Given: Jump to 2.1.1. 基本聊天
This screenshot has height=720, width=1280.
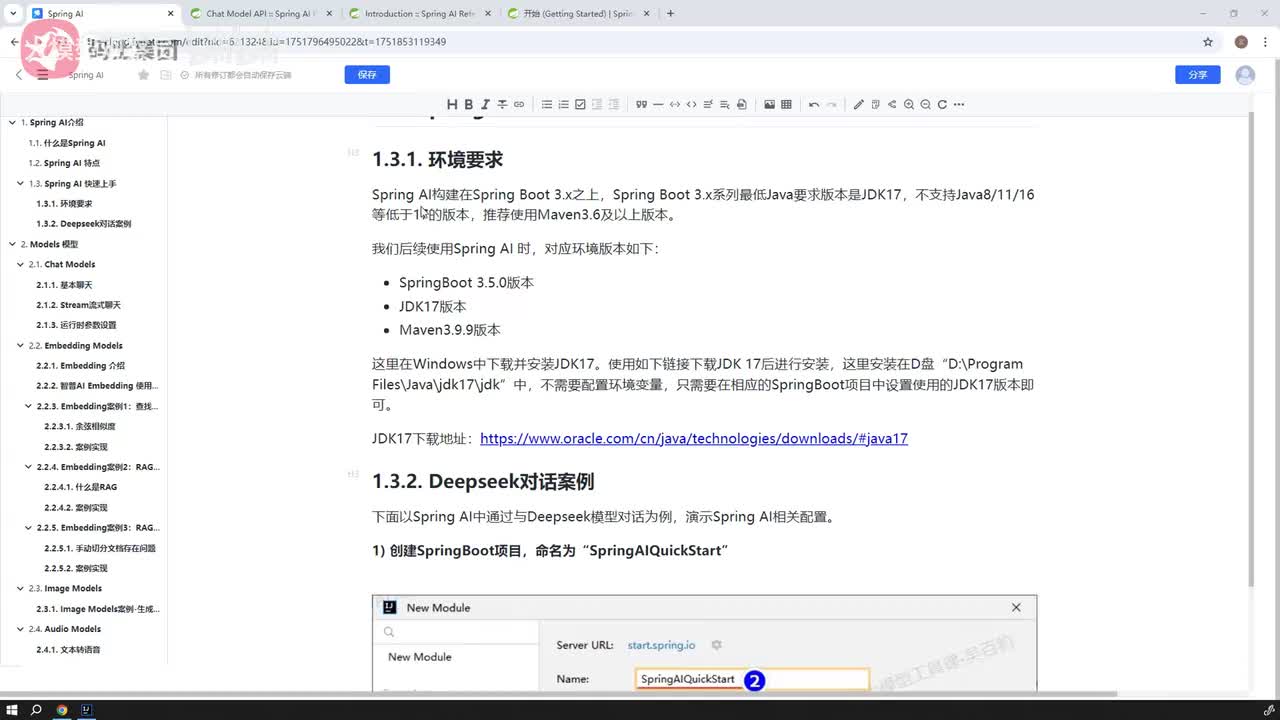Looking at the screenshot, I should click(64, 285).
